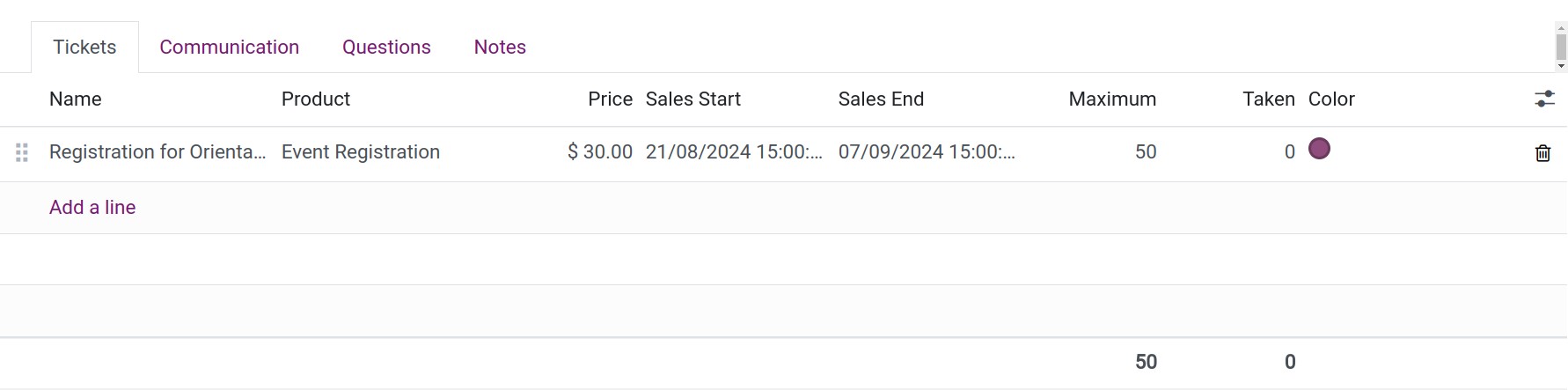Edit the Event Registration product field
Viewport: 1568px width, 390px height.
(361, 151)
